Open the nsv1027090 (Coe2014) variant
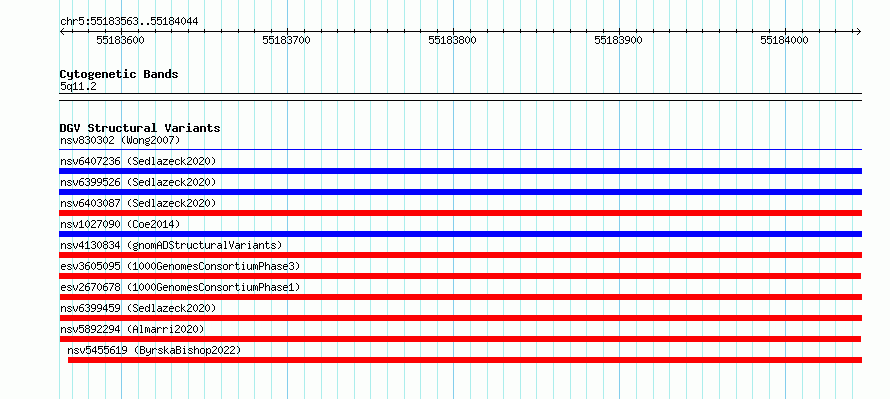The width and height of the screenshot is (890, 399). pos(120,224)
